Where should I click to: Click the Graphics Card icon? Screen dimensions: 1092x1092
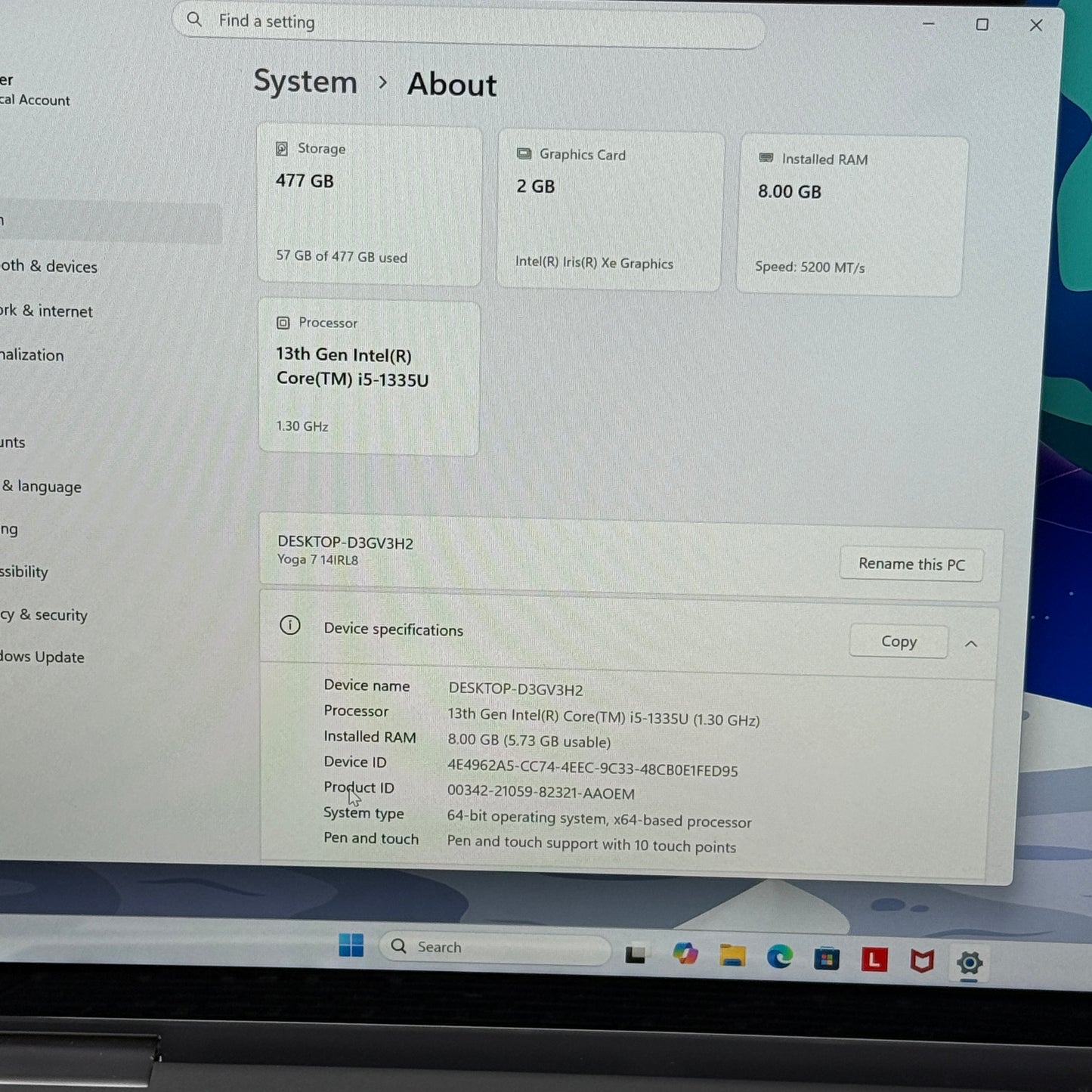click(x=524, y=153)
